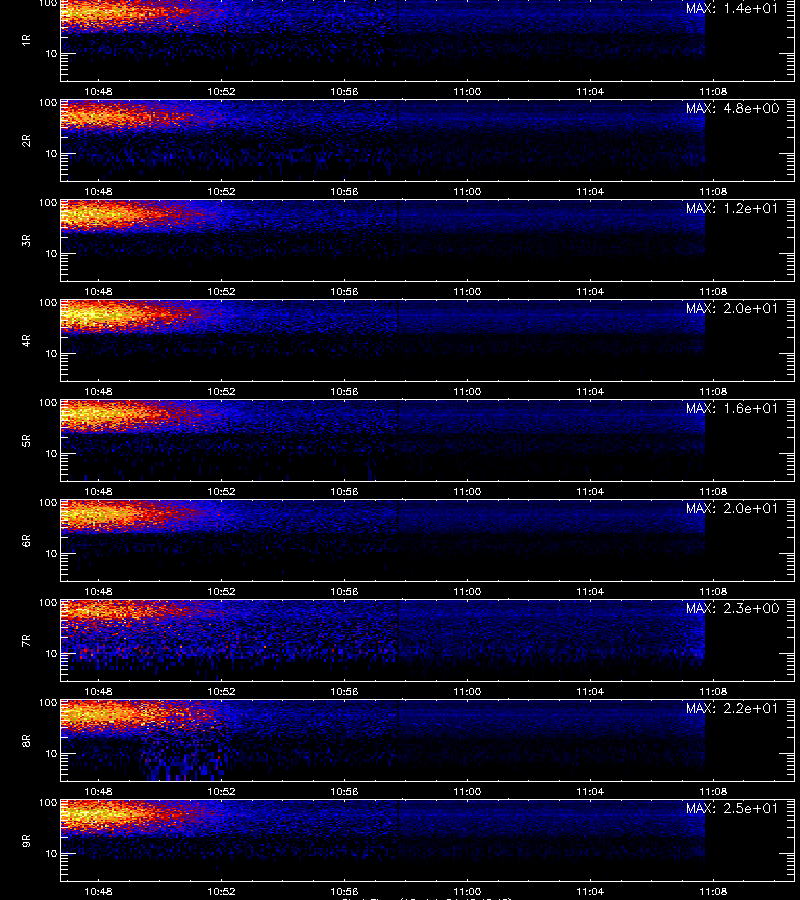Click the 10:48 time label beneath panel 7R
The image size is (800, 900).
click(98, 691)
